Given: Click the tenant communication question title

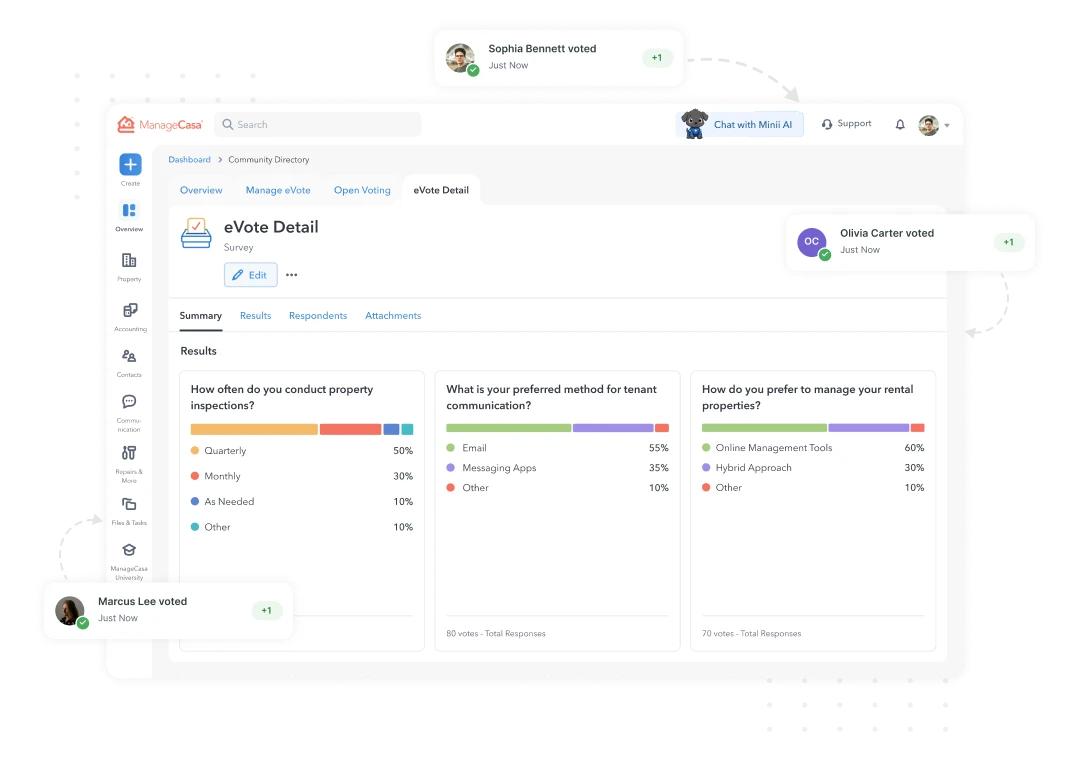Looking at the screenshot, I should coord(551,397).
